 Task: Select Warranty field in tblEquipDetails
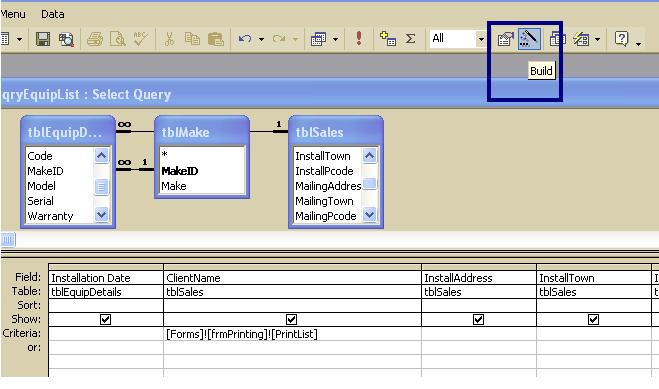[x=50, y=216]
